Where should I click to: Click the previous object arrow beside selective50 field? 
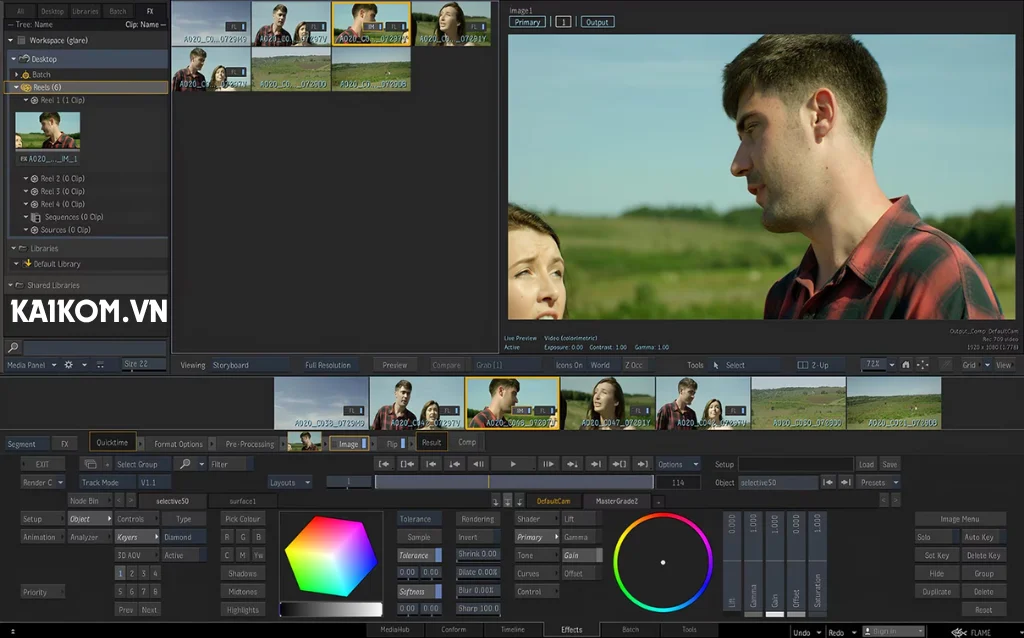pyautogui.click(x=828, y=483)
